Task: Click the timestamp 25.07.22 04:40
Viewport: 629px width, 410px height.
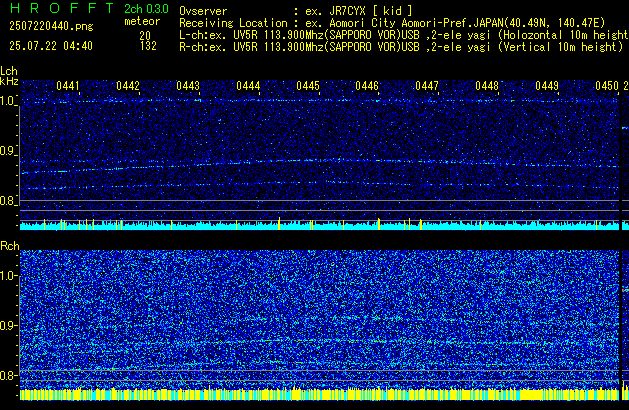Action: 51,46
